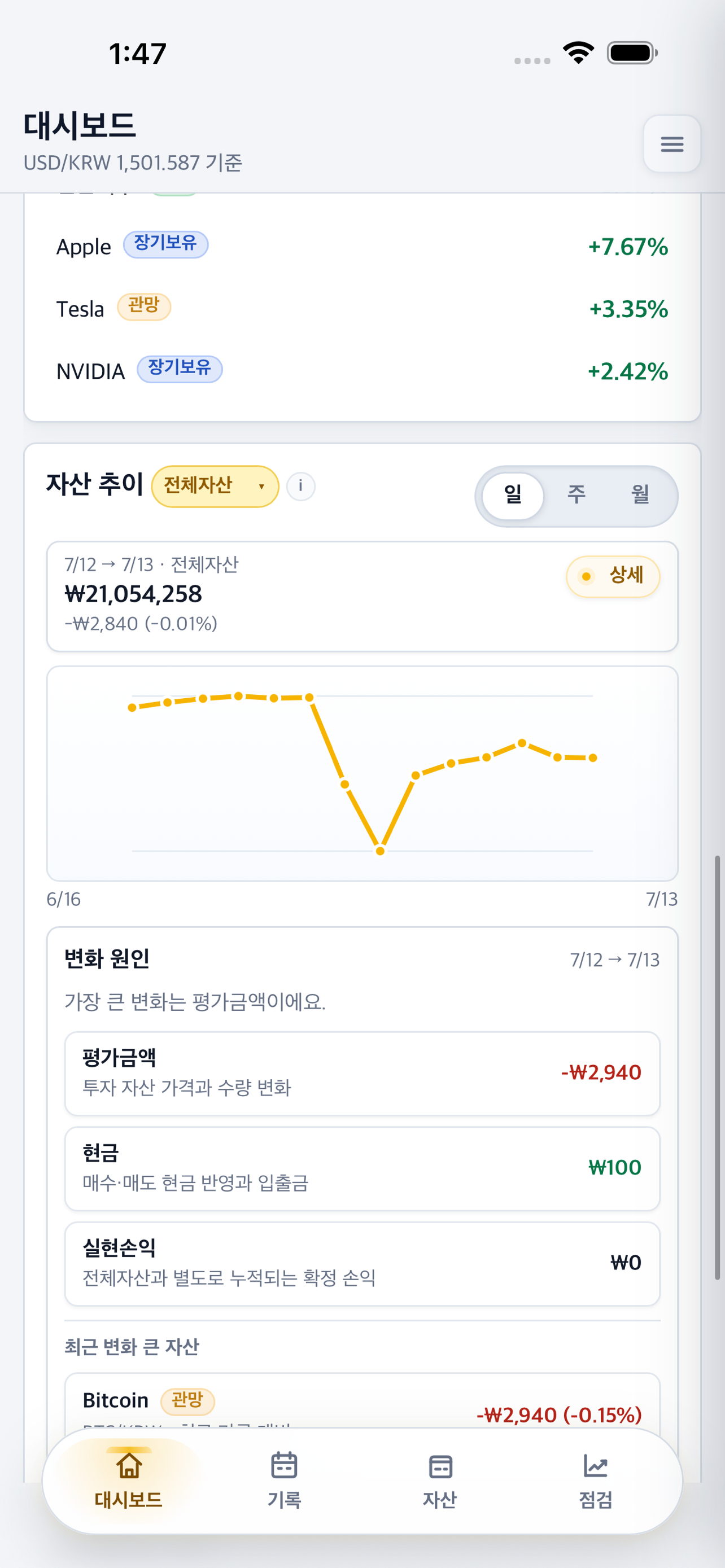Tap the Wi-Fi status icon

tap(578, 53)
